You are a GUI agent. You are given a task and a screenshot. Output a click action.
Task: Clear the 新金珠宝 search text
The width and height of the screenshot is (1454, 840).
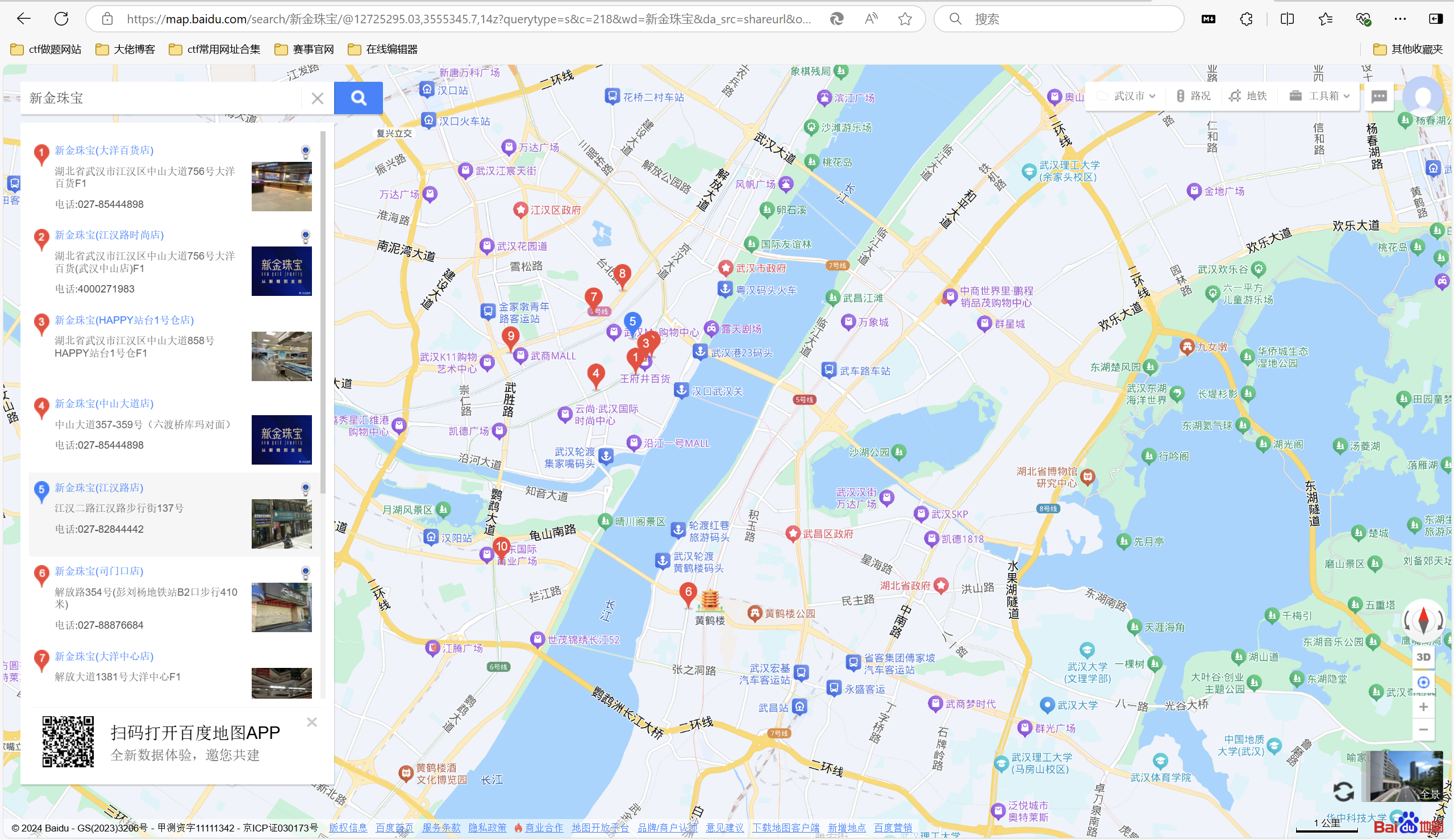(x=318, y=98)
